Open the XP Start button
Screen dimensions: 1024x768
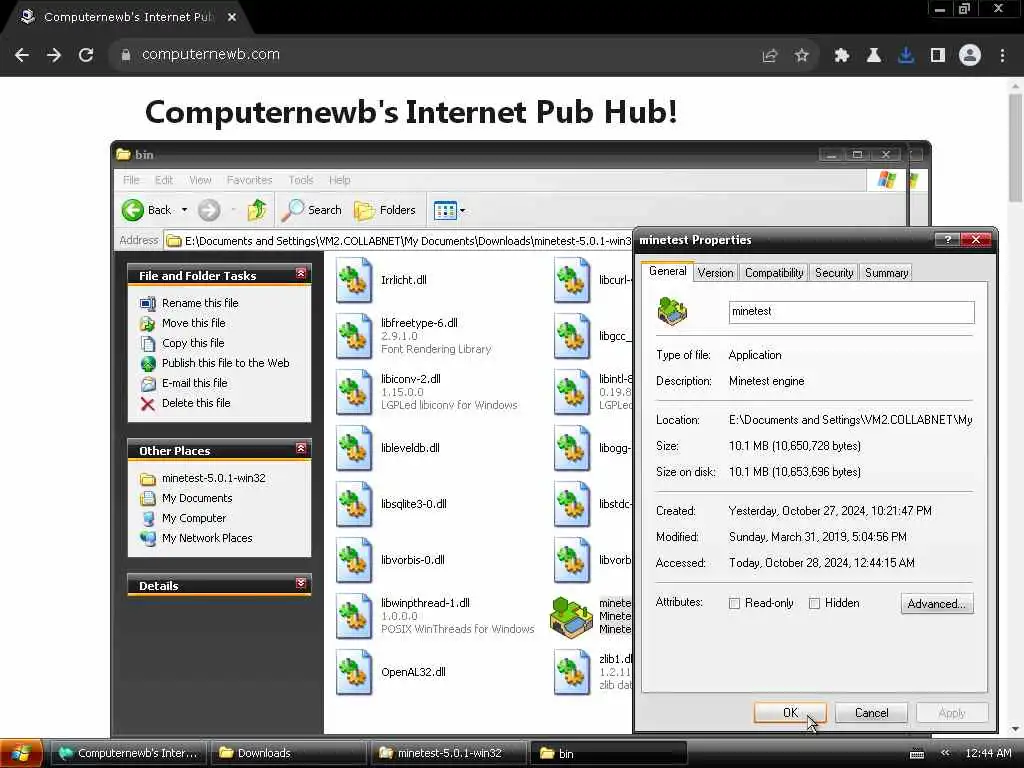(22, 754)
